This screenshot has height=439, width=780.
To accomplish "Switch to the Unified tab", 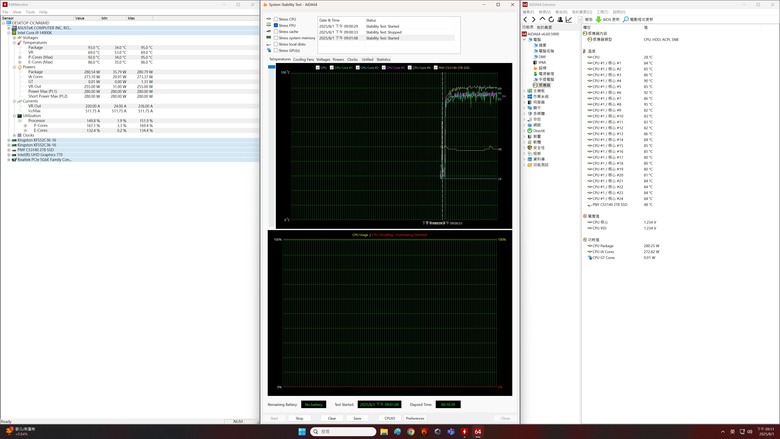I will point(368,59).
